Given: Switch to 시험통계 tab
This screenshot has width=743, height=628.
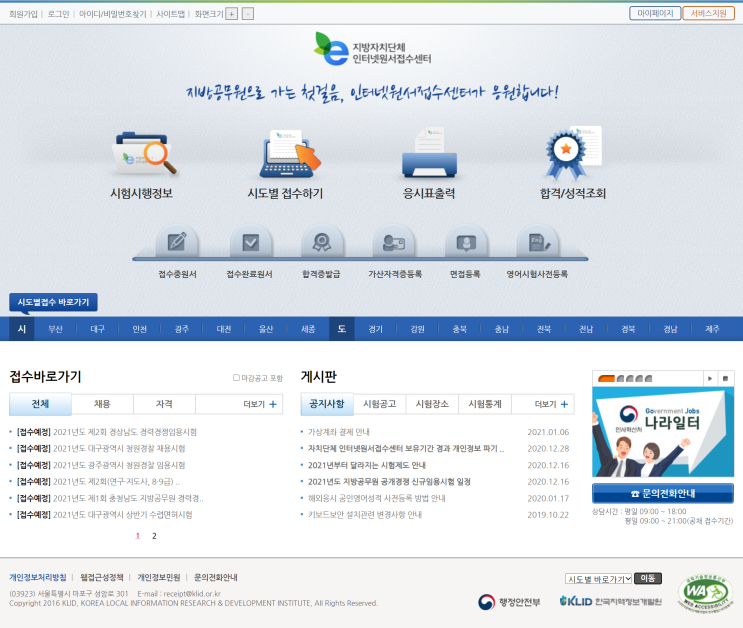Looking at the screenshot, I should pos(485,404).
